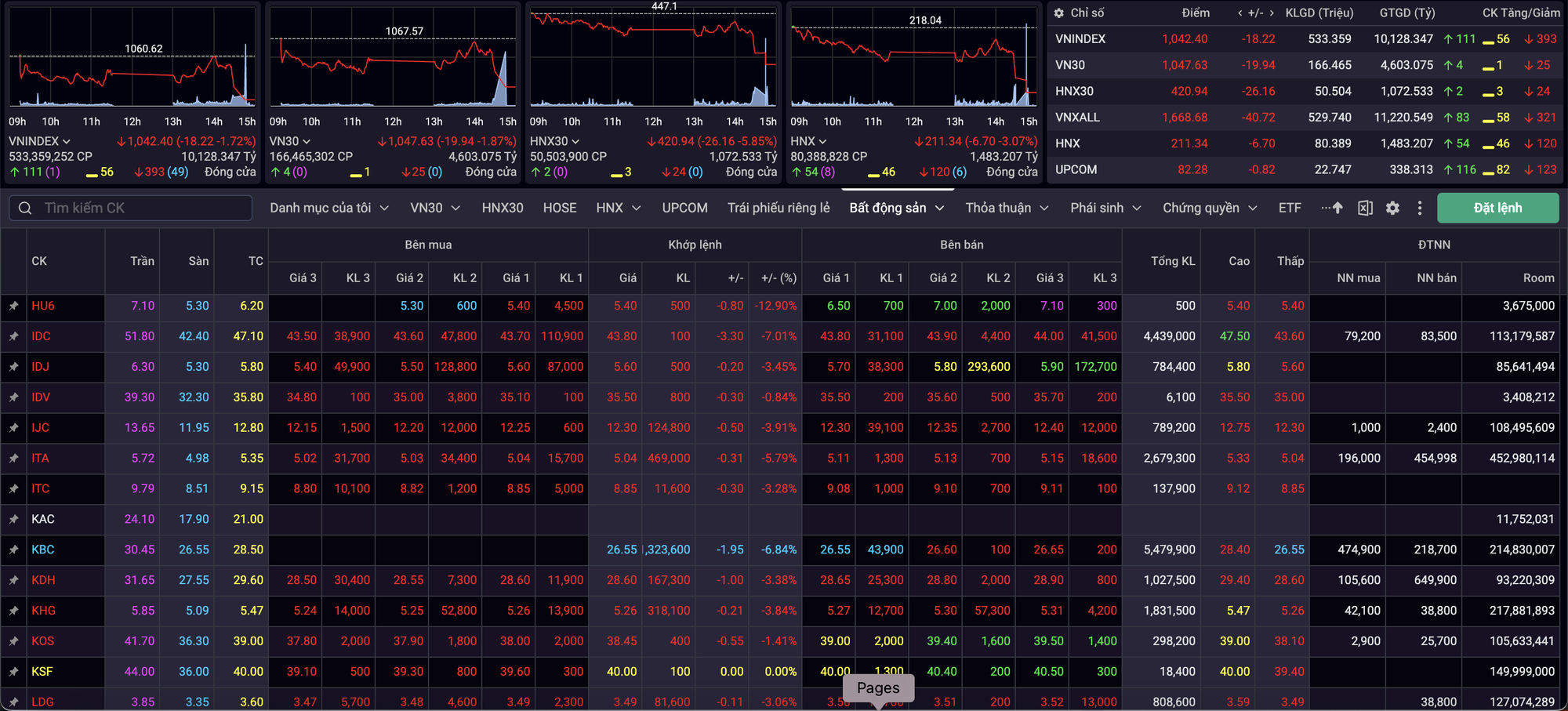This screenshot has width=1568, height=711.
Task: Open the Danh mục của tôi dropdown
Action: tap(384, 208)
